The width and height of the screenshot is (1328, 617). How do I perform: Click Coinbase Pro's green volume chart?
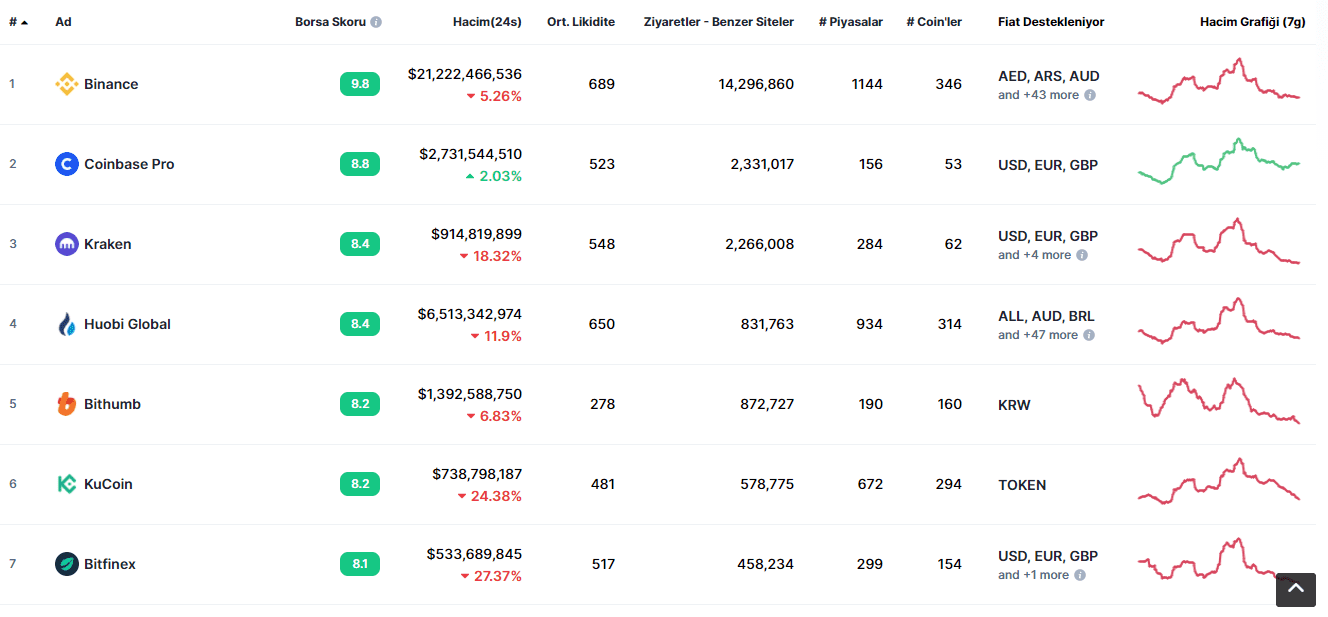pyautogui.click(x=1219, y=161)
